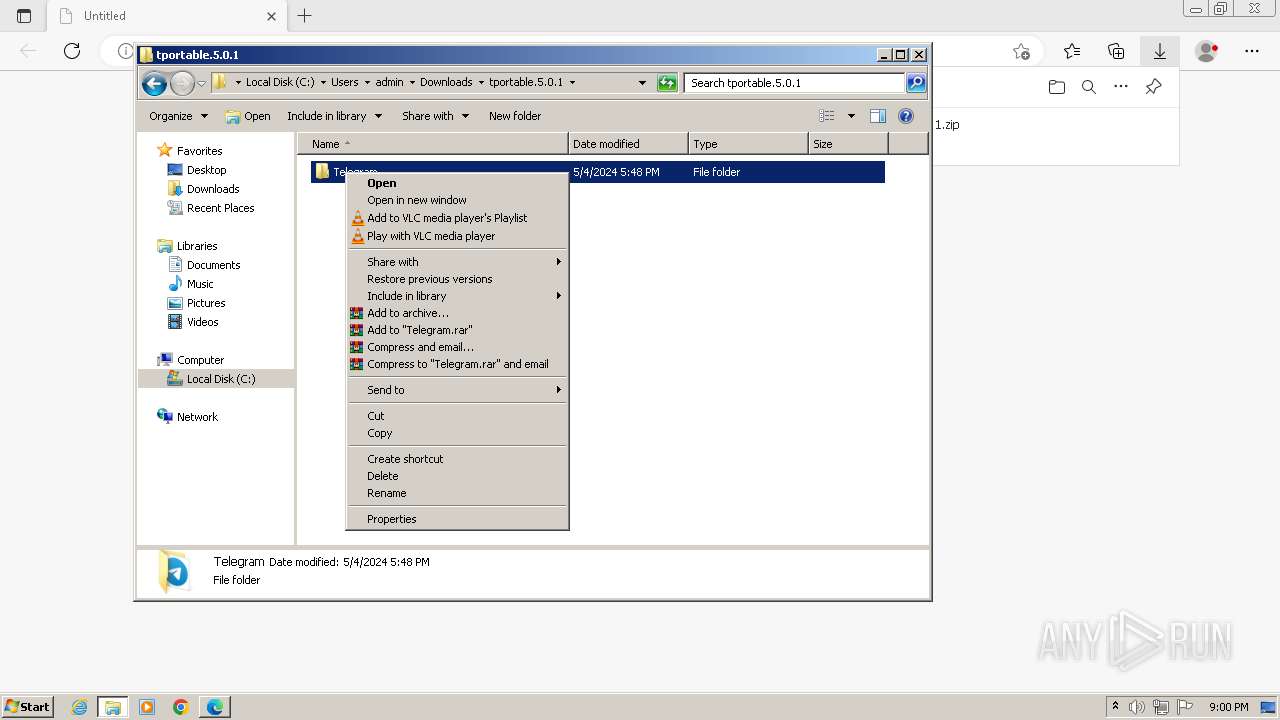
Task: Open recent locations dropdown beside the nav arrows
Action: (x=201, y=83)
